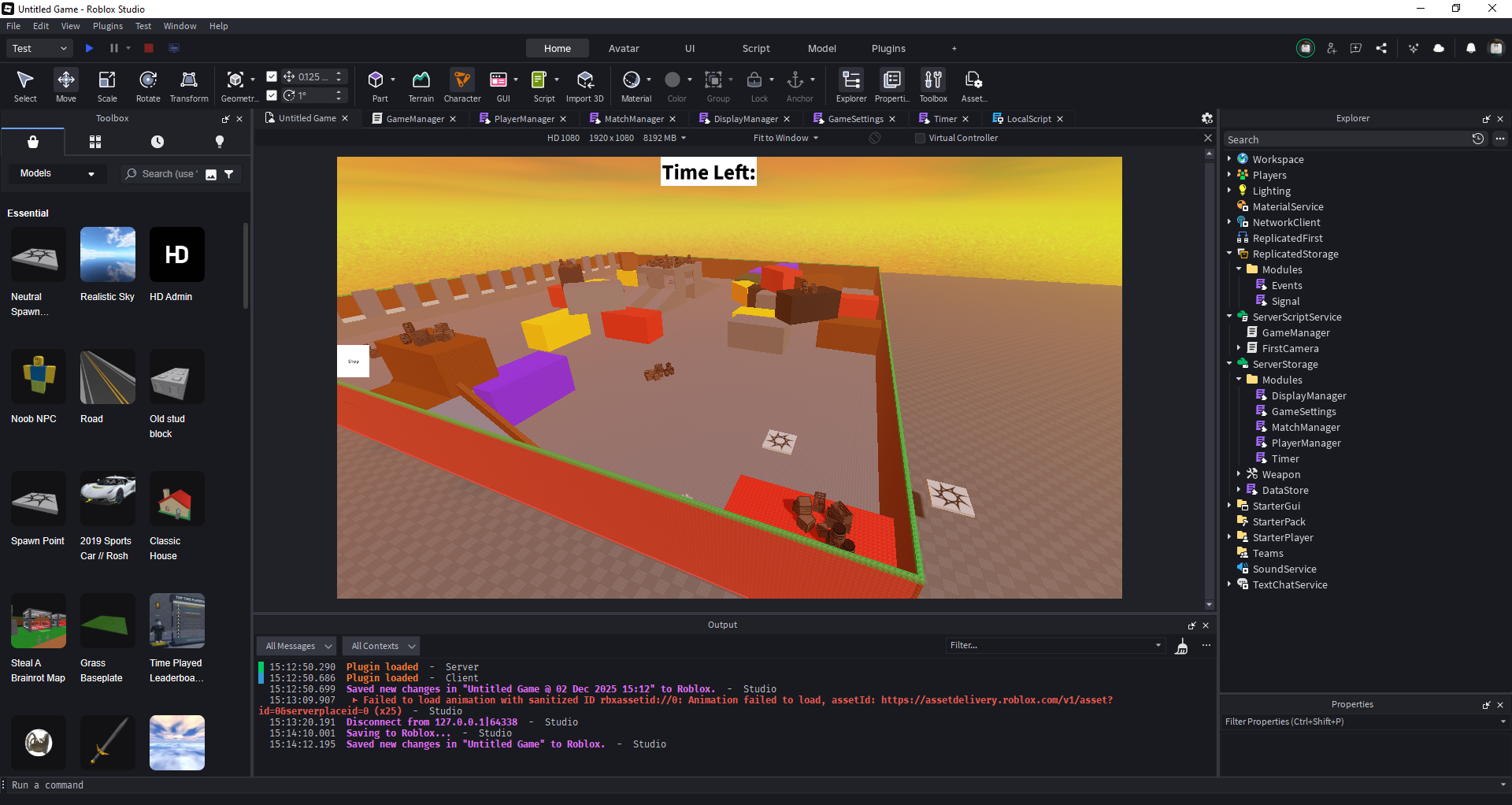Open the Test mode dropdown
The width and height of the screenshot is (1512, 805).
click(x=40, y=48)
